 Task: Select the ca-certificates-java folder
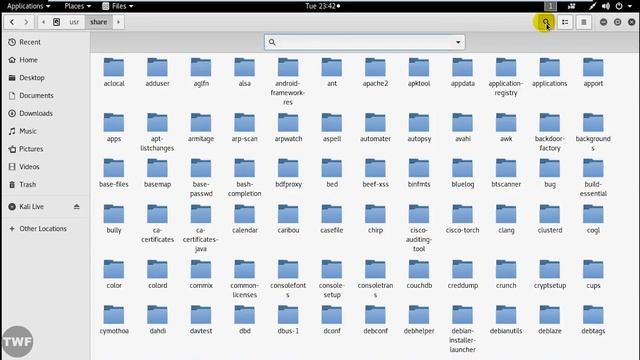201,228
